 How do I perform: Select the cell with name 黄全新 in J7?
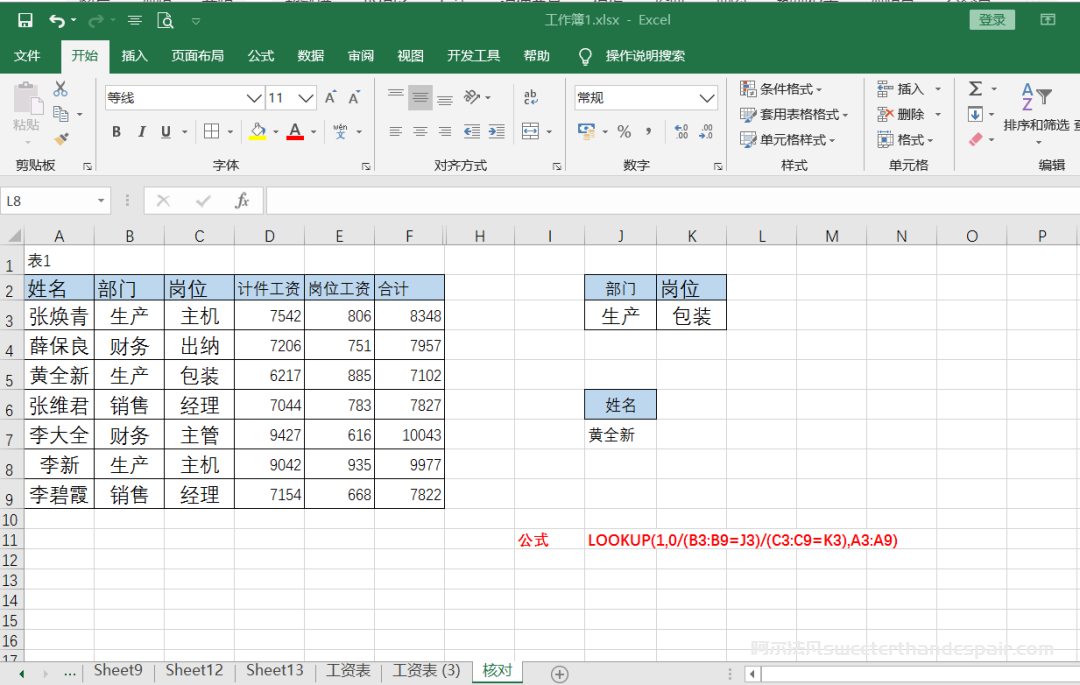pos(620,435)
